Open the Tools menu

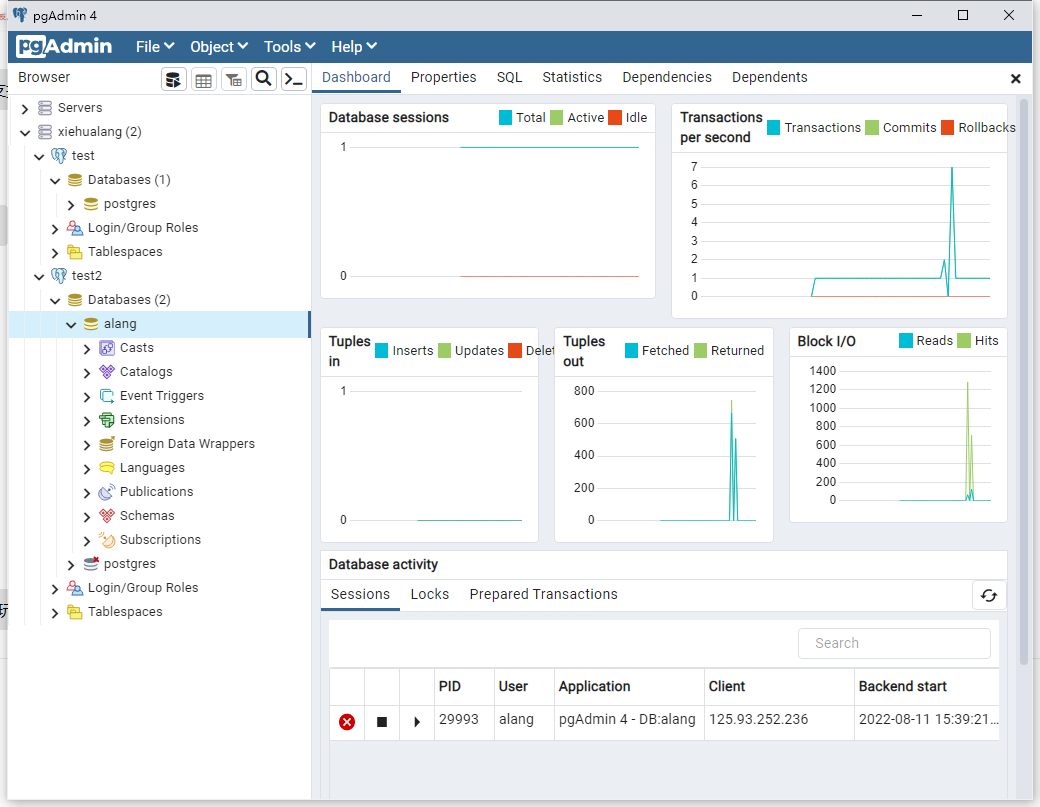tap(289, 46)
